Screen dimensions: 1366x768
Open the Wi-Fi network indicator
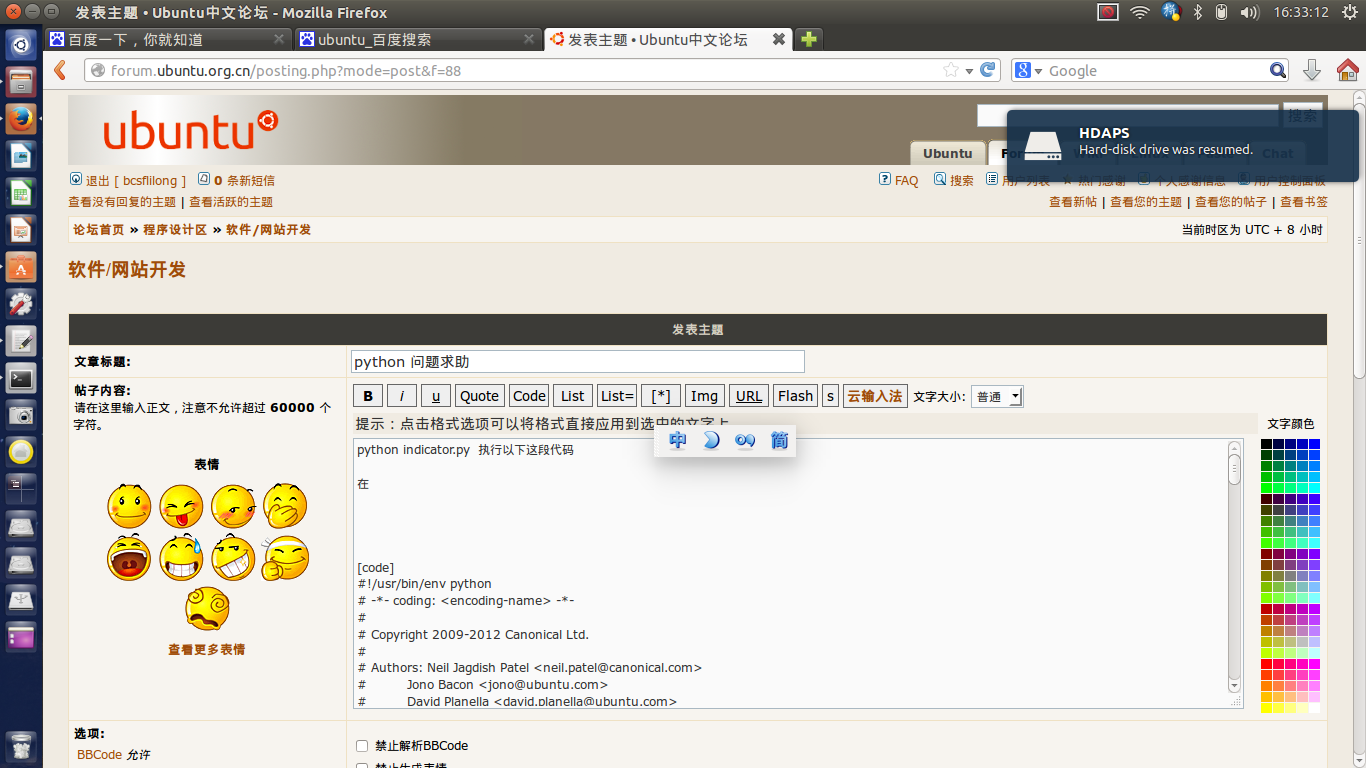click(x=1139, y=12)
